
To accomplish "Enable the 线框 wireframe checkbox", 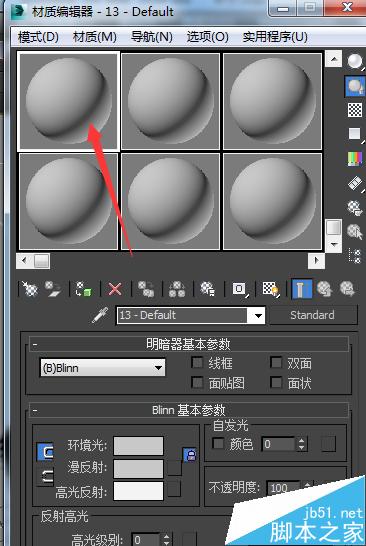I will tap(197, 362).
